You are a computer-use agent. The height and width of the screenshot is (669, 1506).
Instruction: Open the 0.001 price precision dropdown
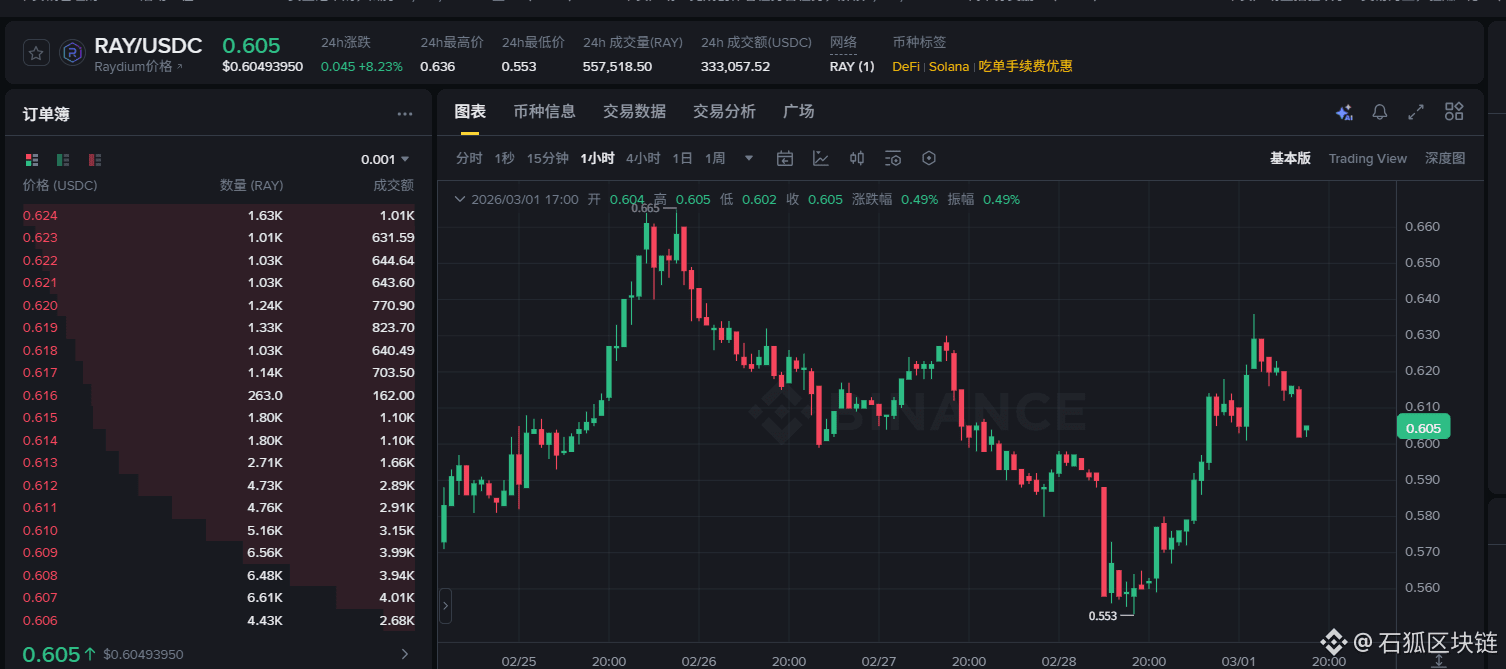click(385, 159)
